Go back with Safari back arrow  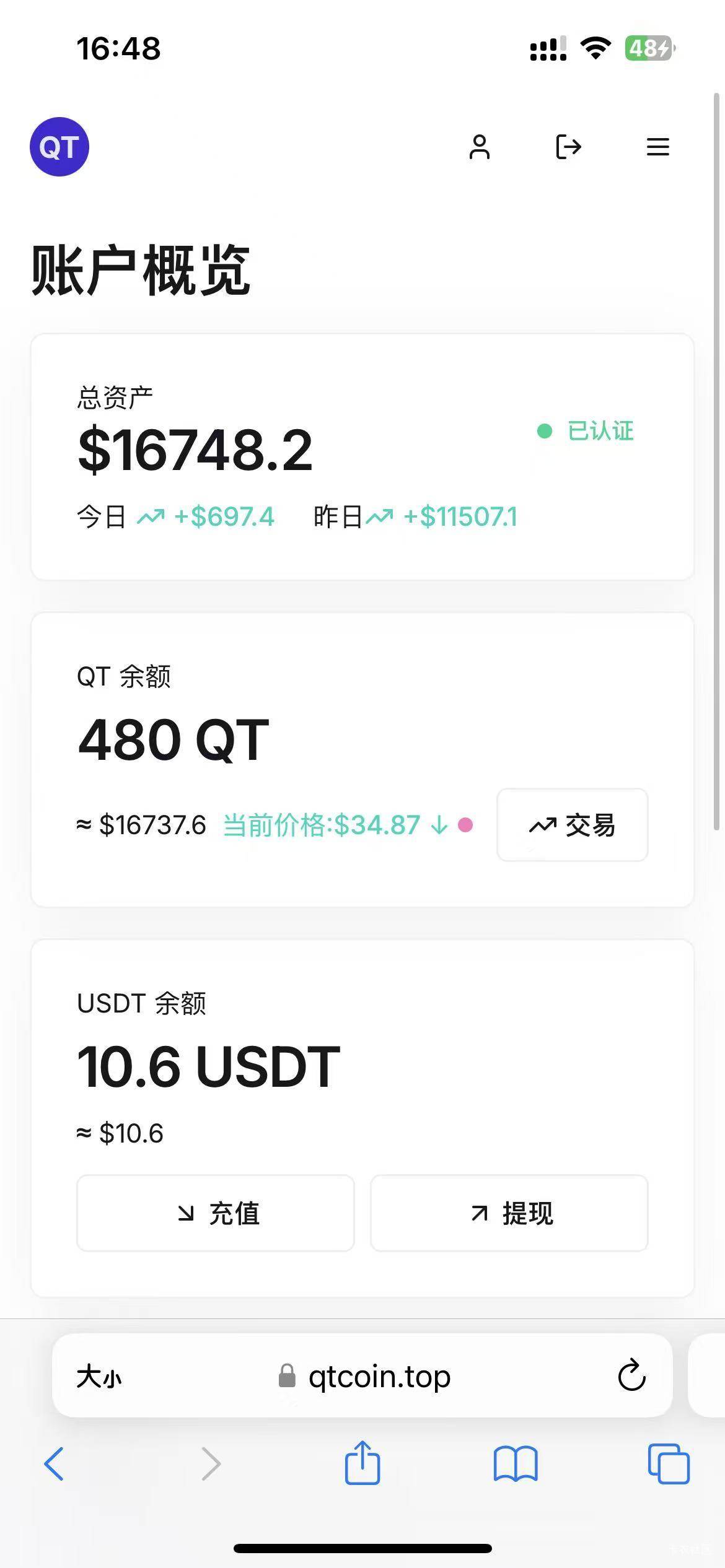pyautogui.click(x=54, y=1463)
